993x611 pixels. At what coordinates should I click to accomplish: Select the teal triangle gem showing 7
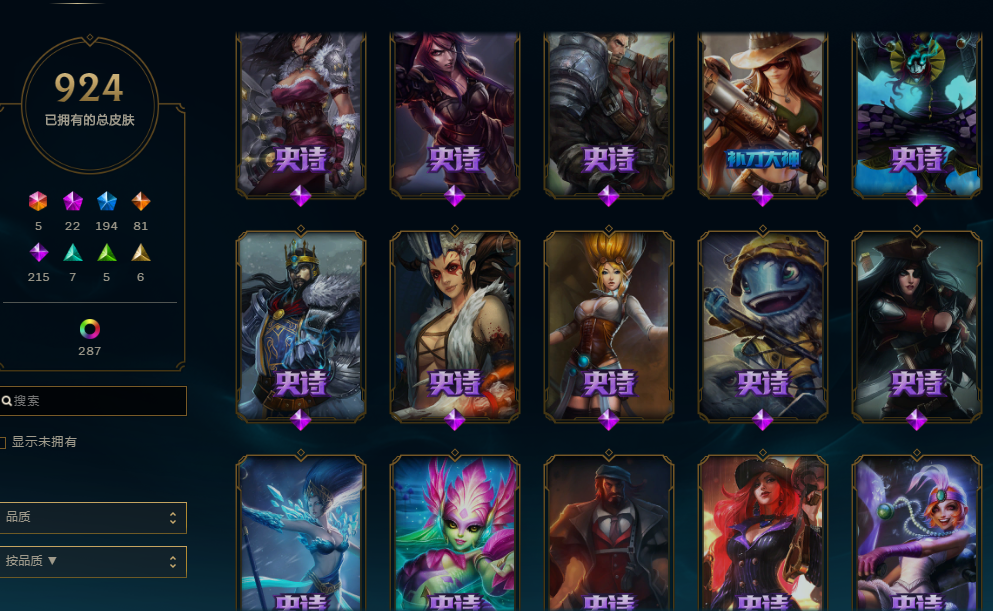tap(73, 253)
